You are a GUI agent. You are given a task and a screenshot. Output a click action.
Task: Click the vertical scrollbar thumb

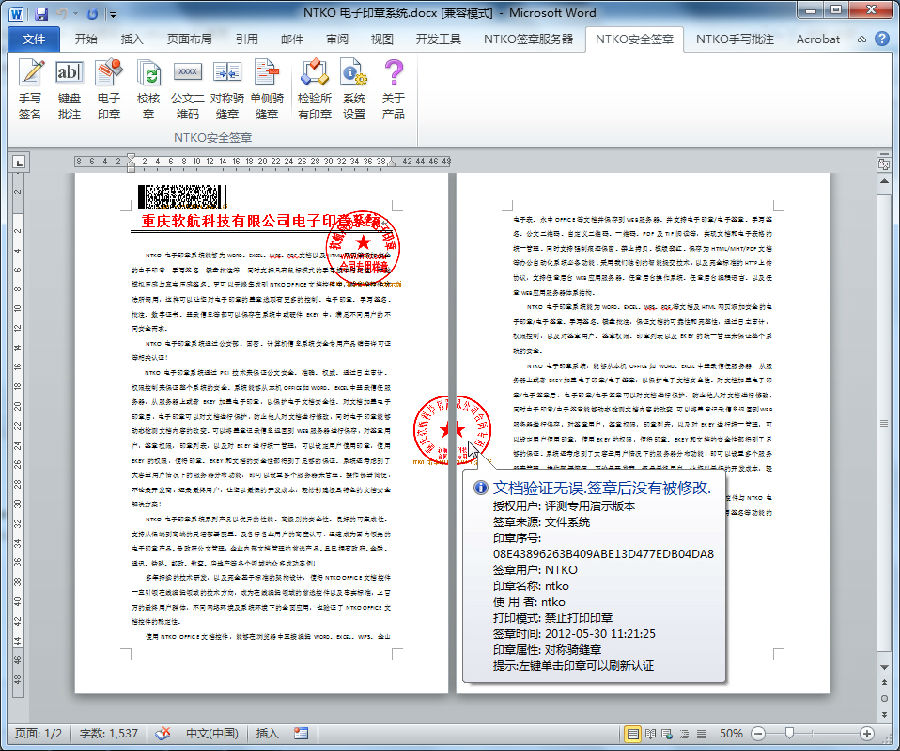pos(885,424)
